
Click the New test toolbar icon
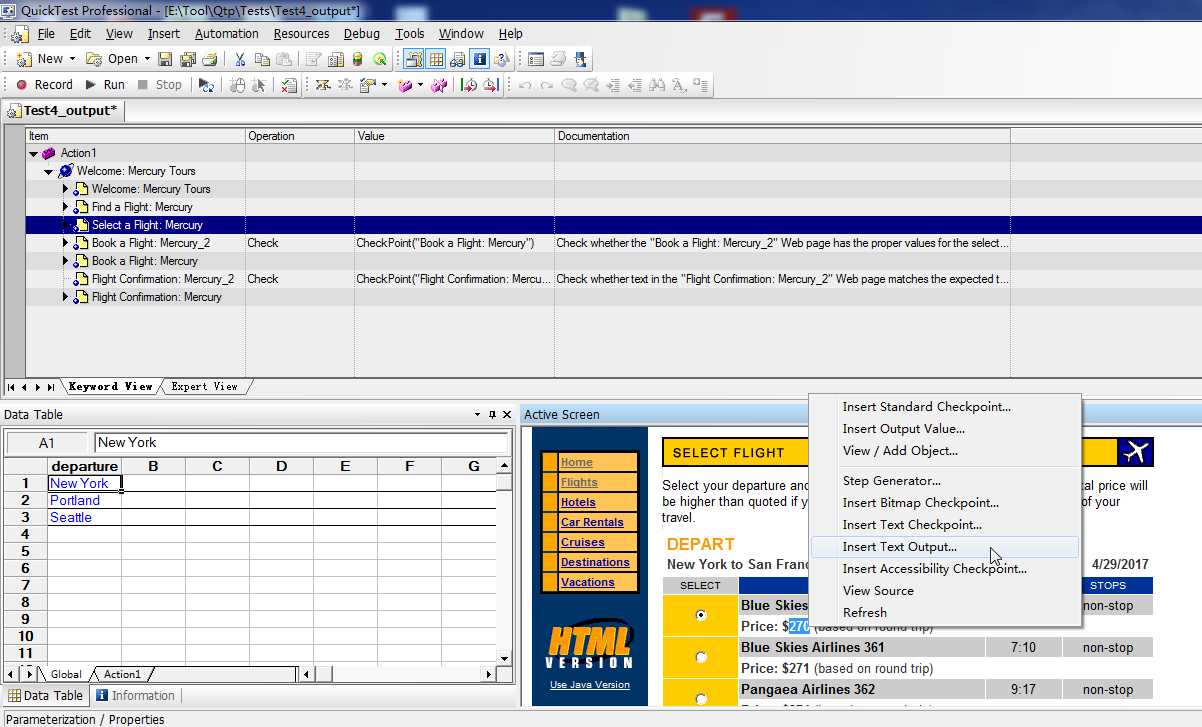pyautogui.click(x=24, y=59)
